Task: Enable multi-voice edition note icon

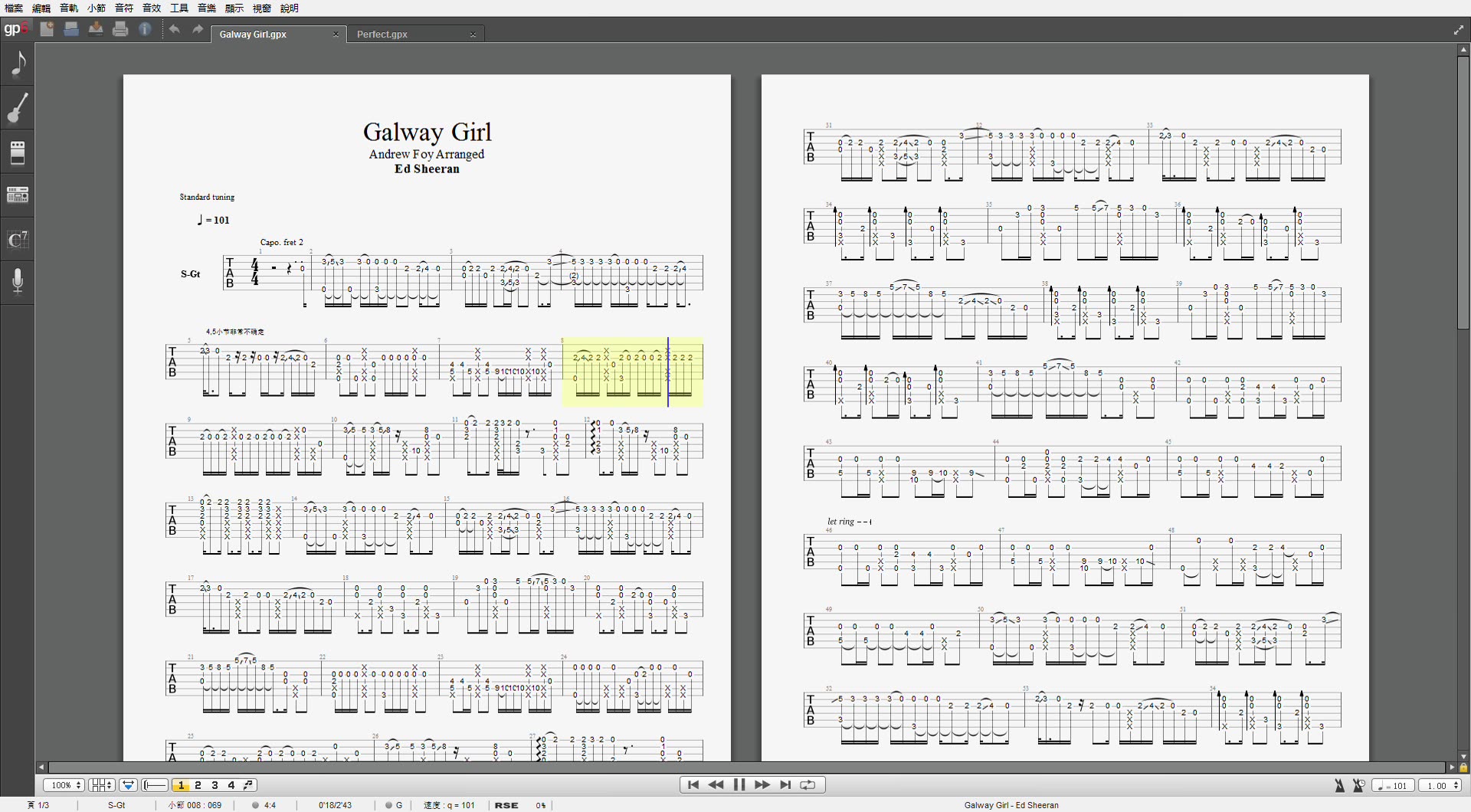Action: pyautogui.click(x=248, y=785)
